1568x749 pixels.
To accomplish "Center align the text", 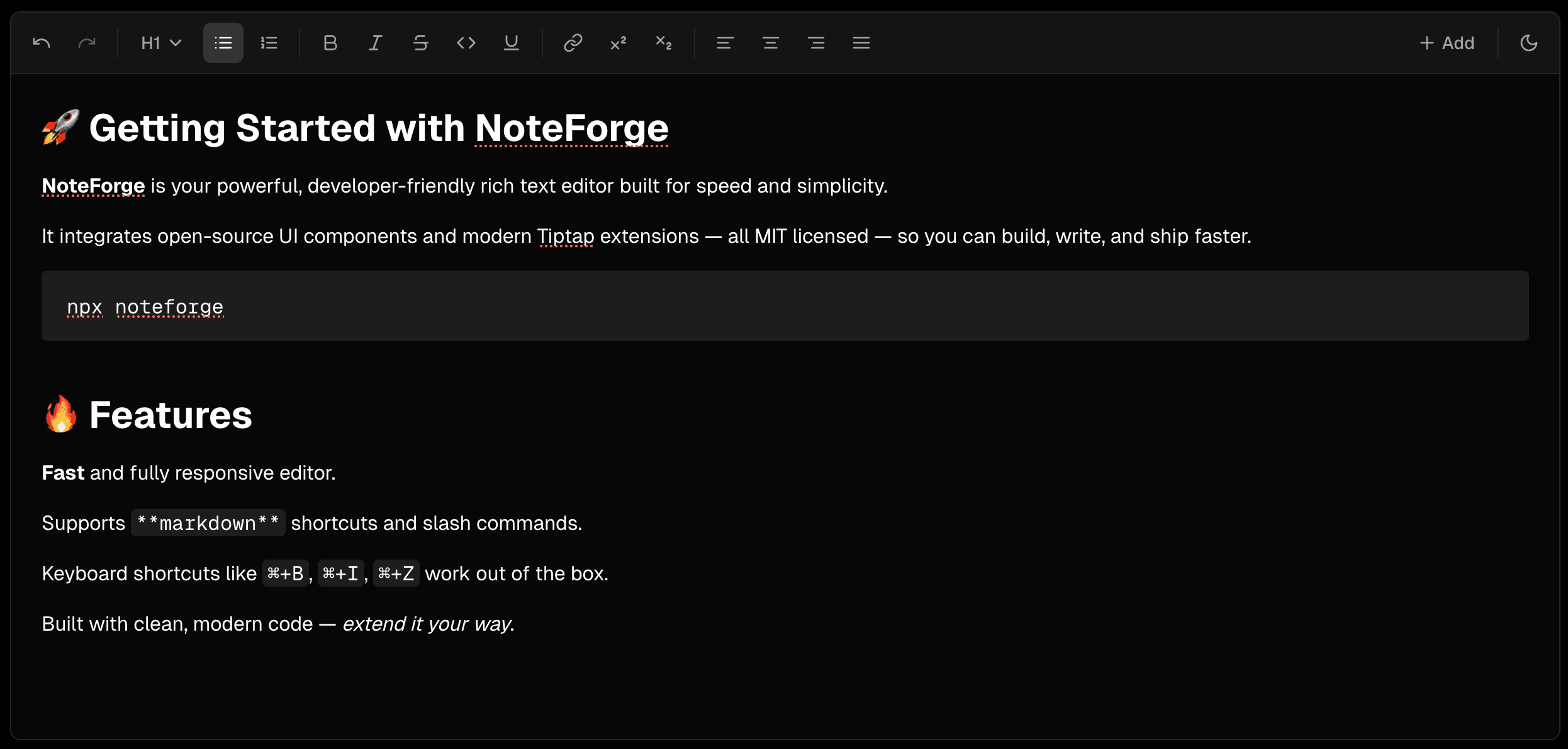I will point(770,43).
